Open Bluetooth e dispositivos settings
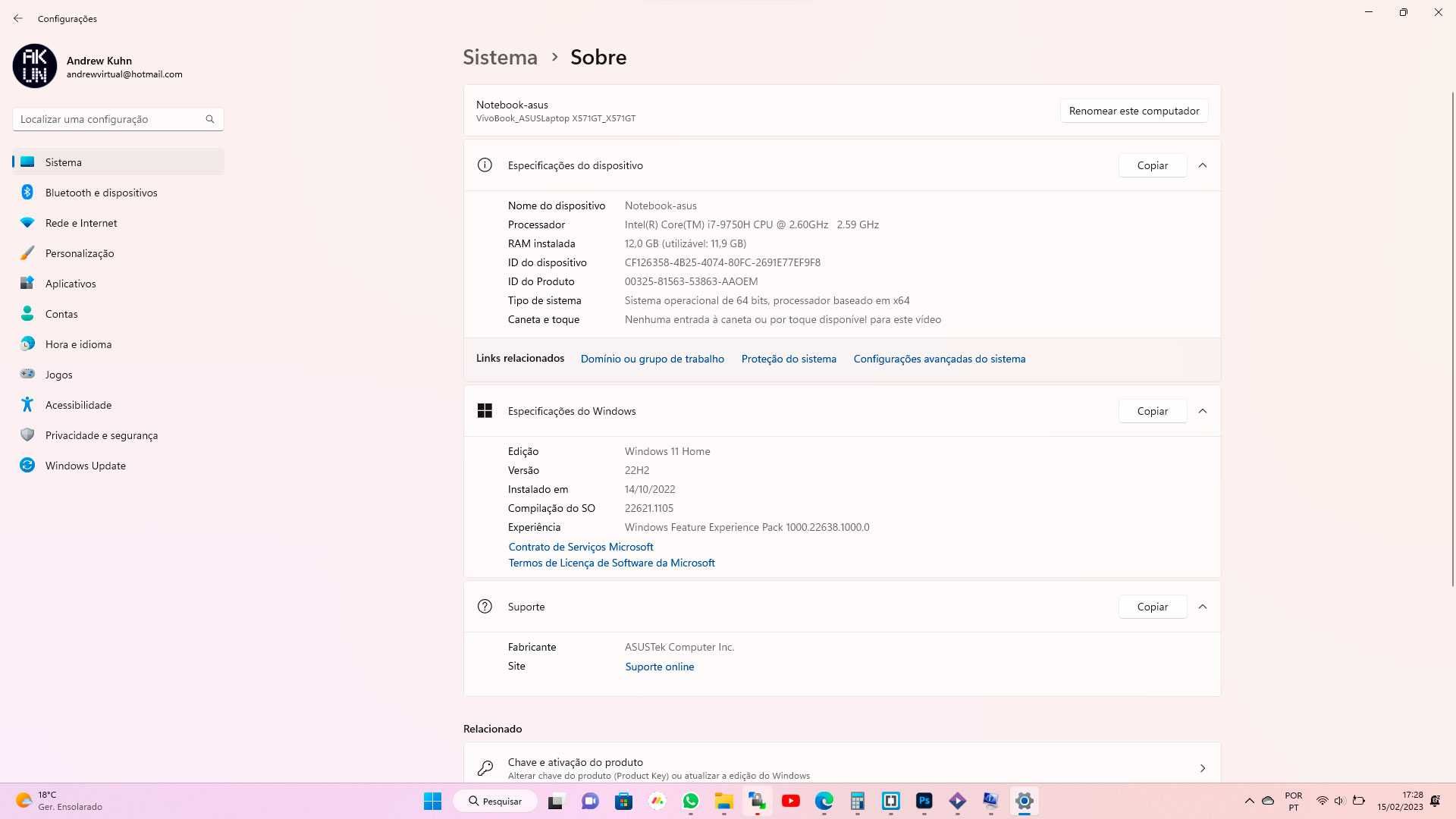The height and width of the screenshot is (819, 1456). pos(118,193)
